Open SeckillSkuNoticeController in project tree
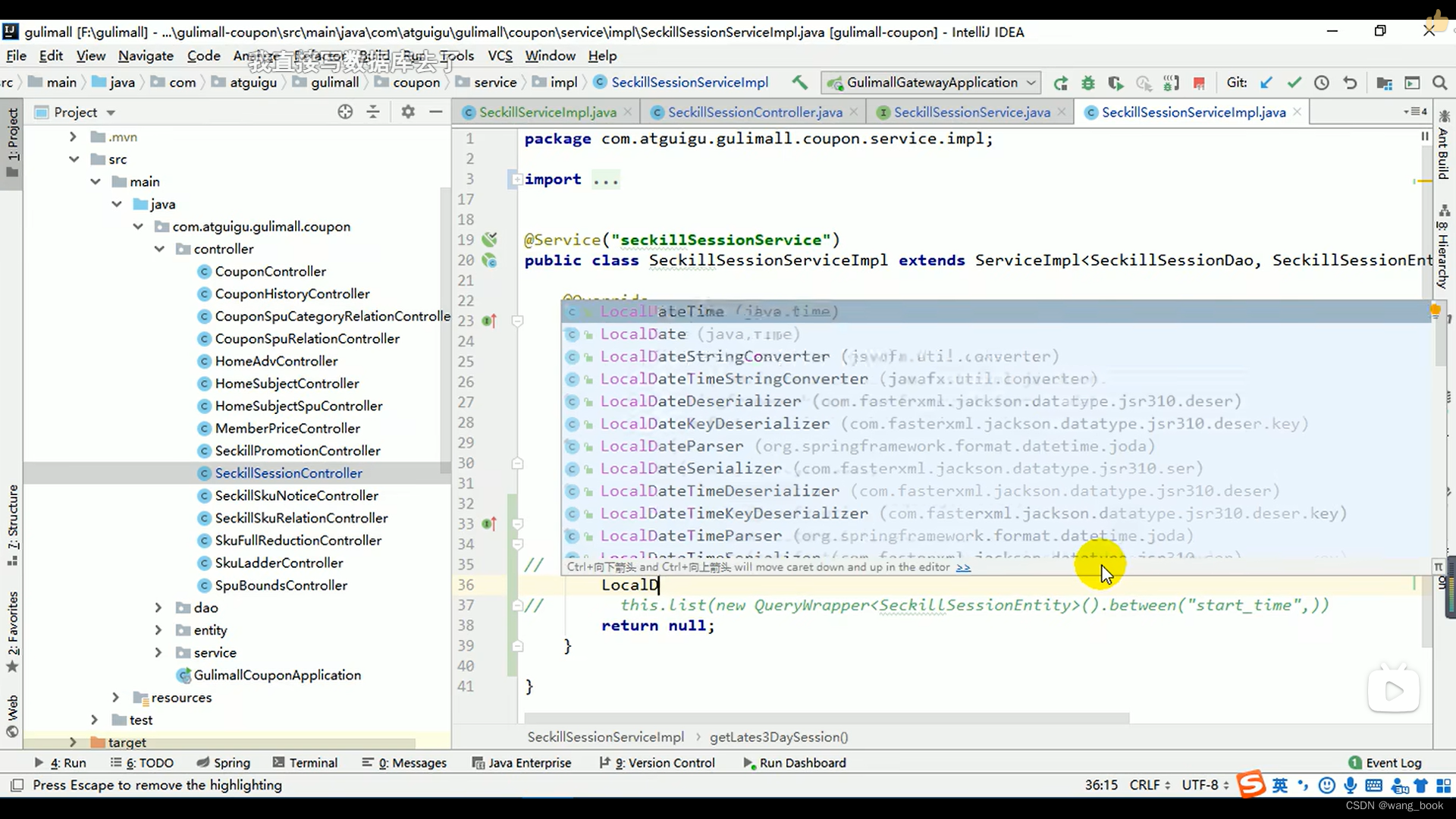This screenshot has width=1456, height=819. (297, 496)
